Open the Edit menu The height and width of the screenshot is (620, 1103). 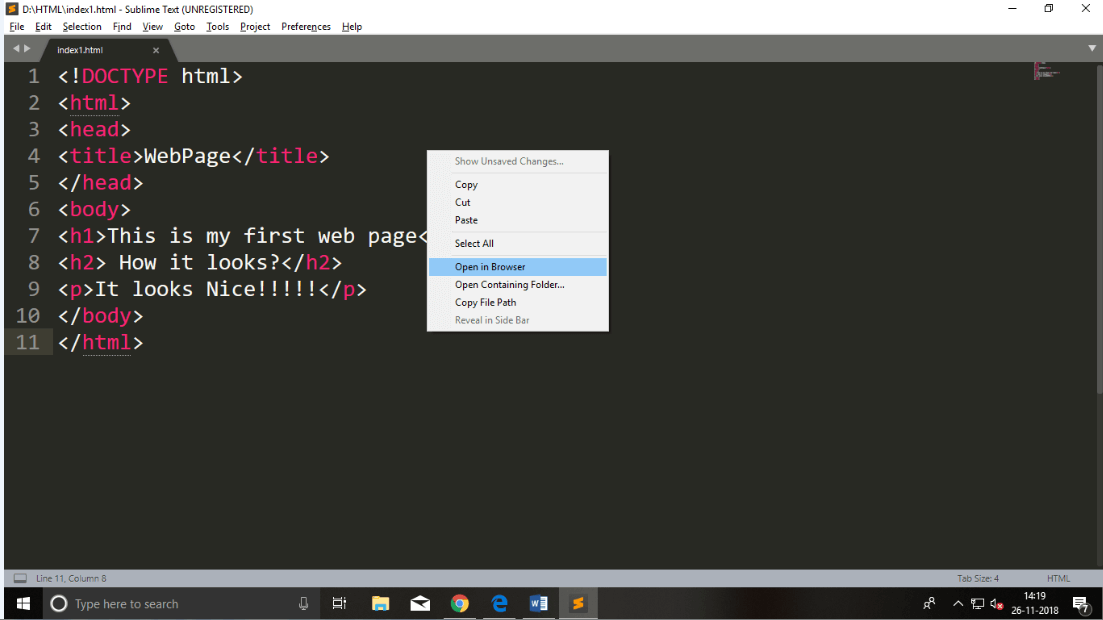[43, 27]
